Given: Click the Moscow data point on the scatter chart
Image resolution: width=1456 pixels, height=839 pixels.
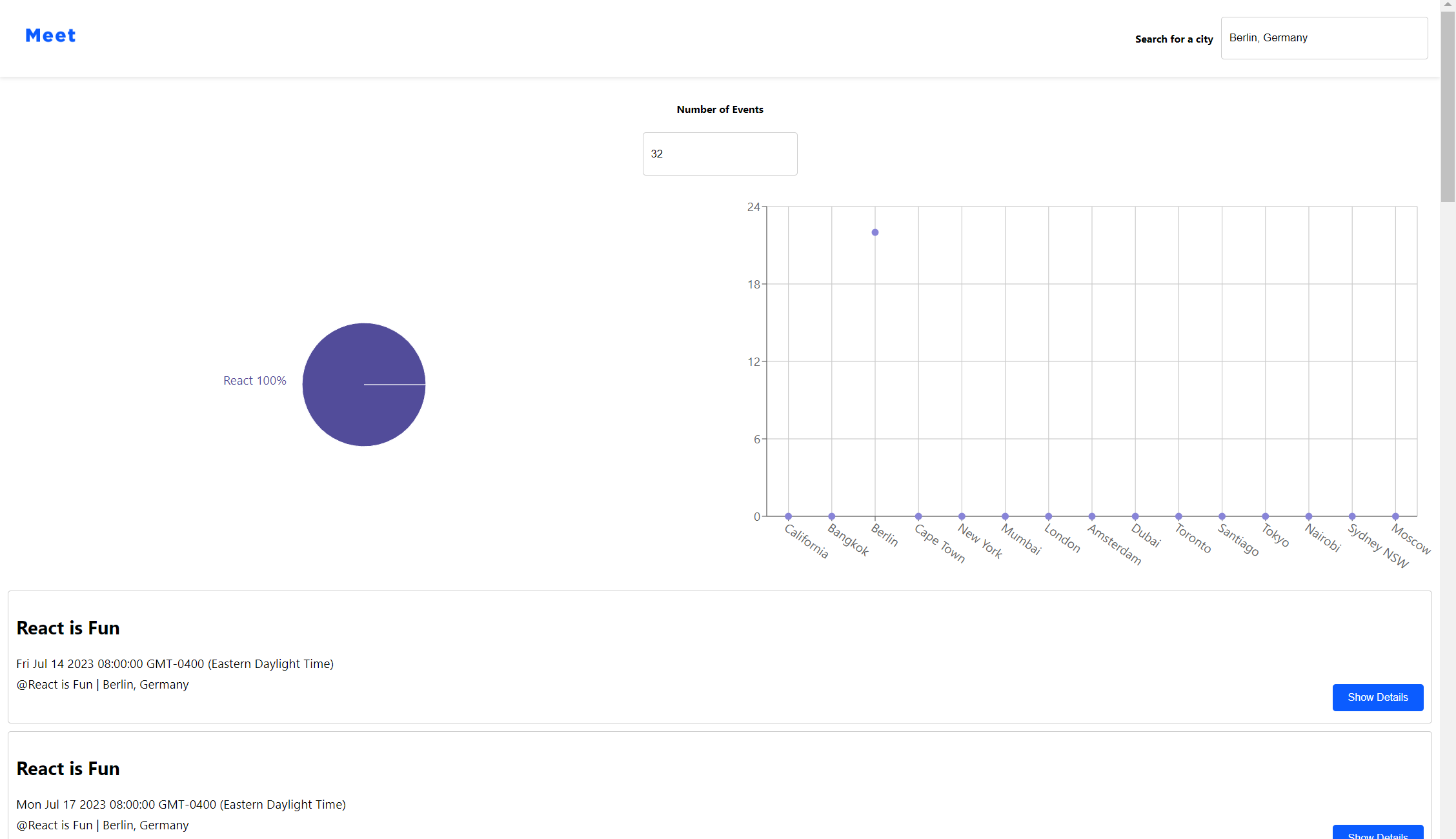Looking at the screenshot, I should (x=1395, y=516).
